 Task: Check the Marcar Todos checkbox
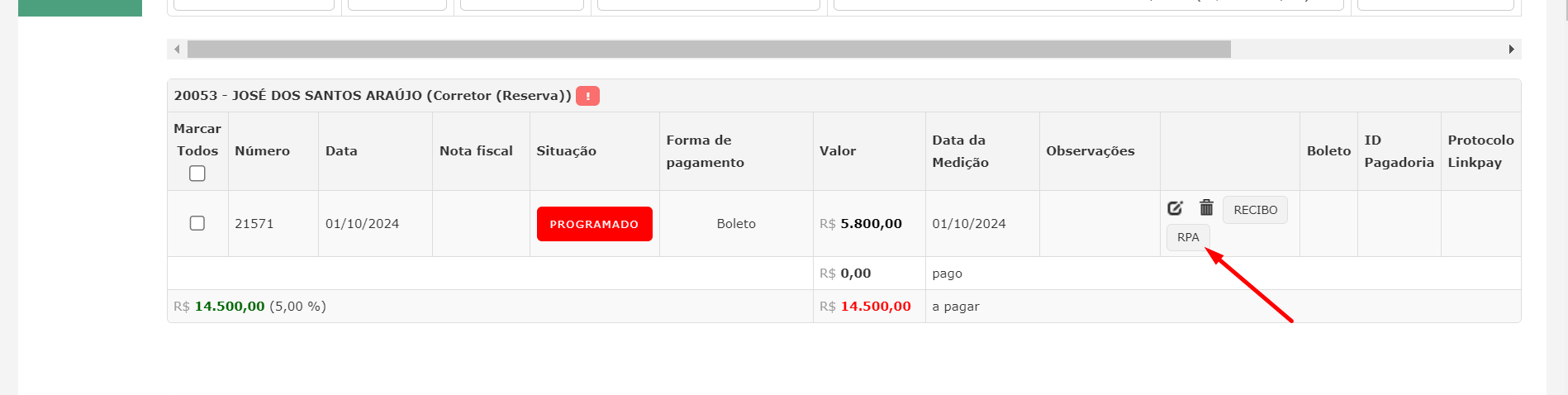point(197,174)
